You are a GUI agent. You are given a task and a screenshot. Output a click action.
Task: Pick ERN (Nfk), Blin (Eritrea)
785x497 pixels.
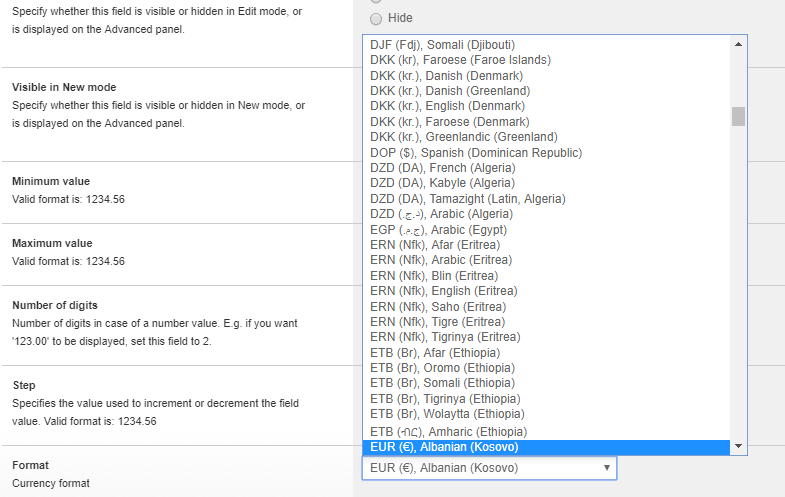point(546,276)
